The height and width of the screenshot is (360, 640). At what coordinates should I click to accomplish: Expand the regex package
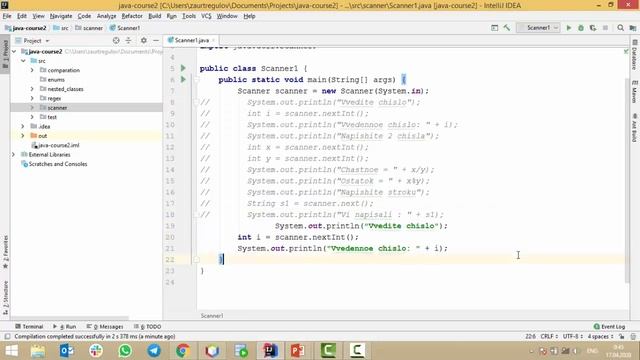32,98
